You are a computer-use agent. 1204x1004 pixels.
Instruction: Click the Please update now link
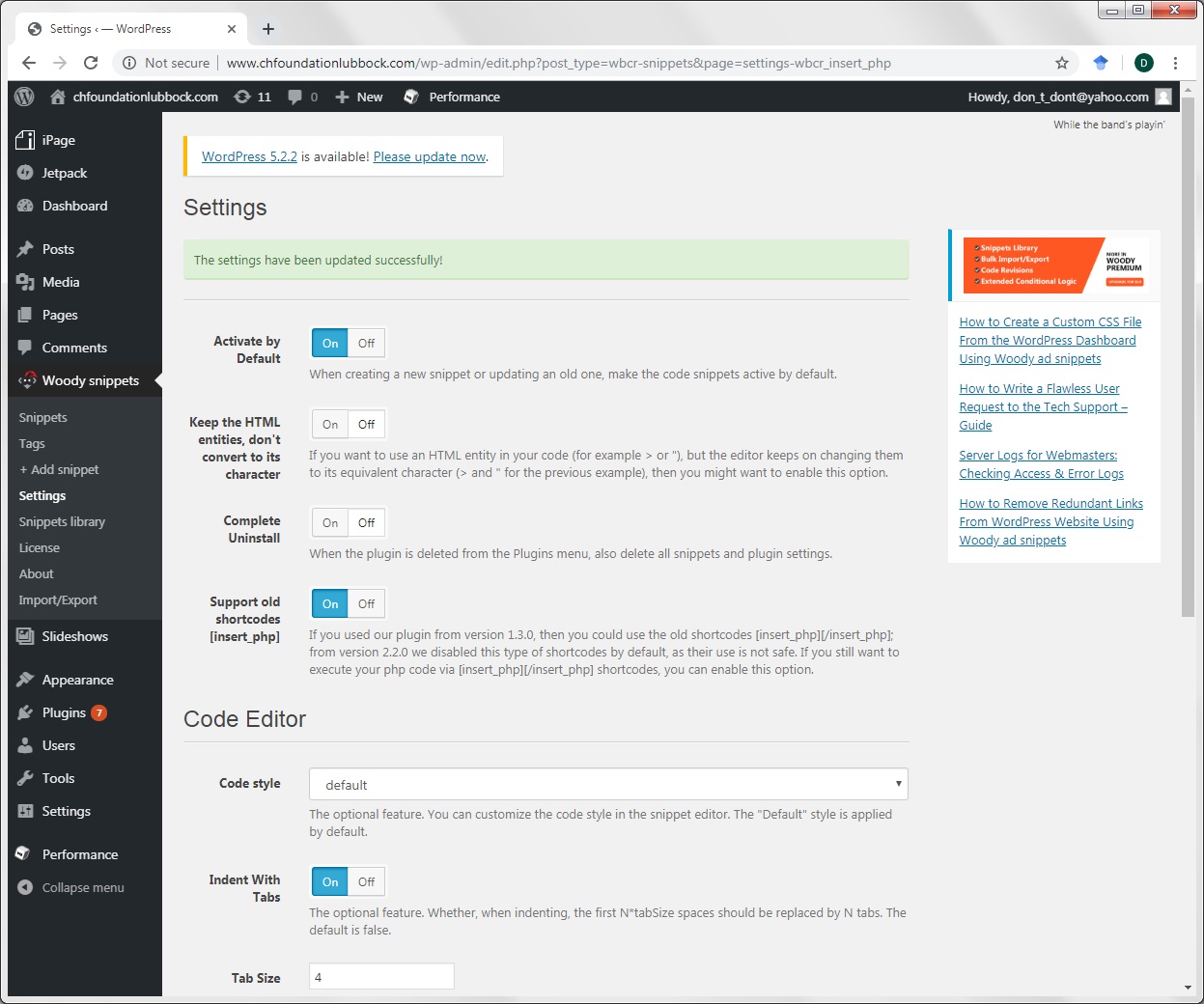point(430,156)
